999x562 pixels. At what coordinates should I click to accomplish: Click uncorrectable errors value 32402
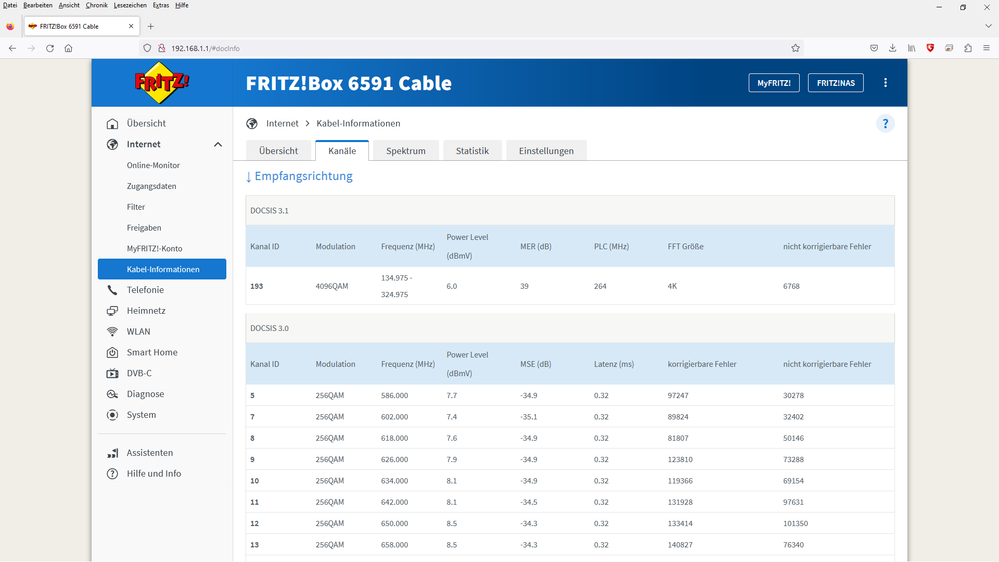click(793, 417)
